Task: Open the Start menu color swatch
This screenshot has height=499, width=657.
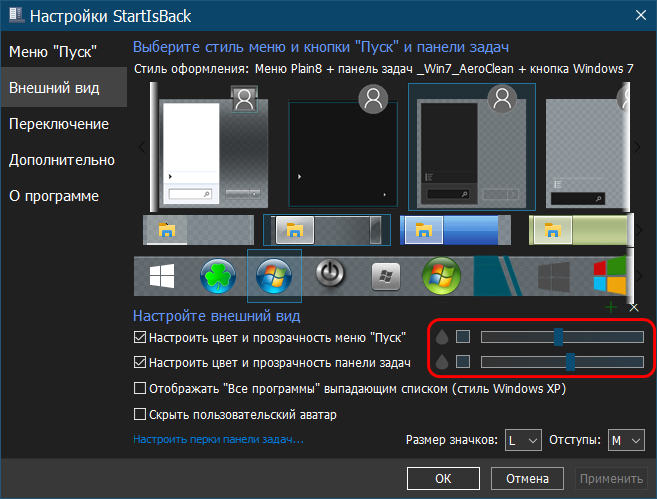Action: click(x=463, y=336)
